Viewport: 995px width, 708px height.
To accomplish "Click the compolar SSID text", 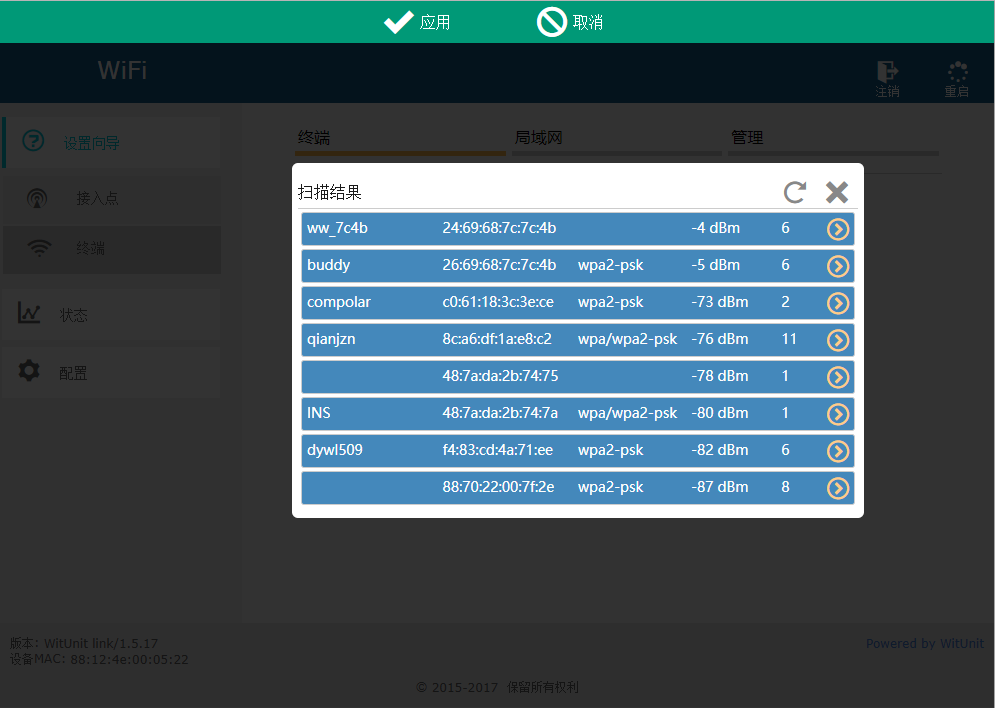I will coord(338,302).
